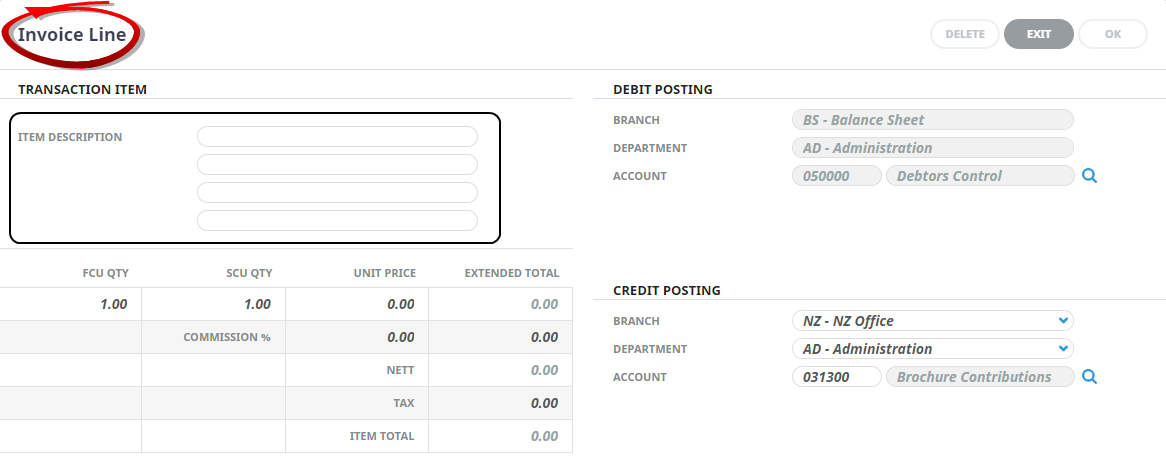Click the fourth Item Description line

click(x=337, y=221)
